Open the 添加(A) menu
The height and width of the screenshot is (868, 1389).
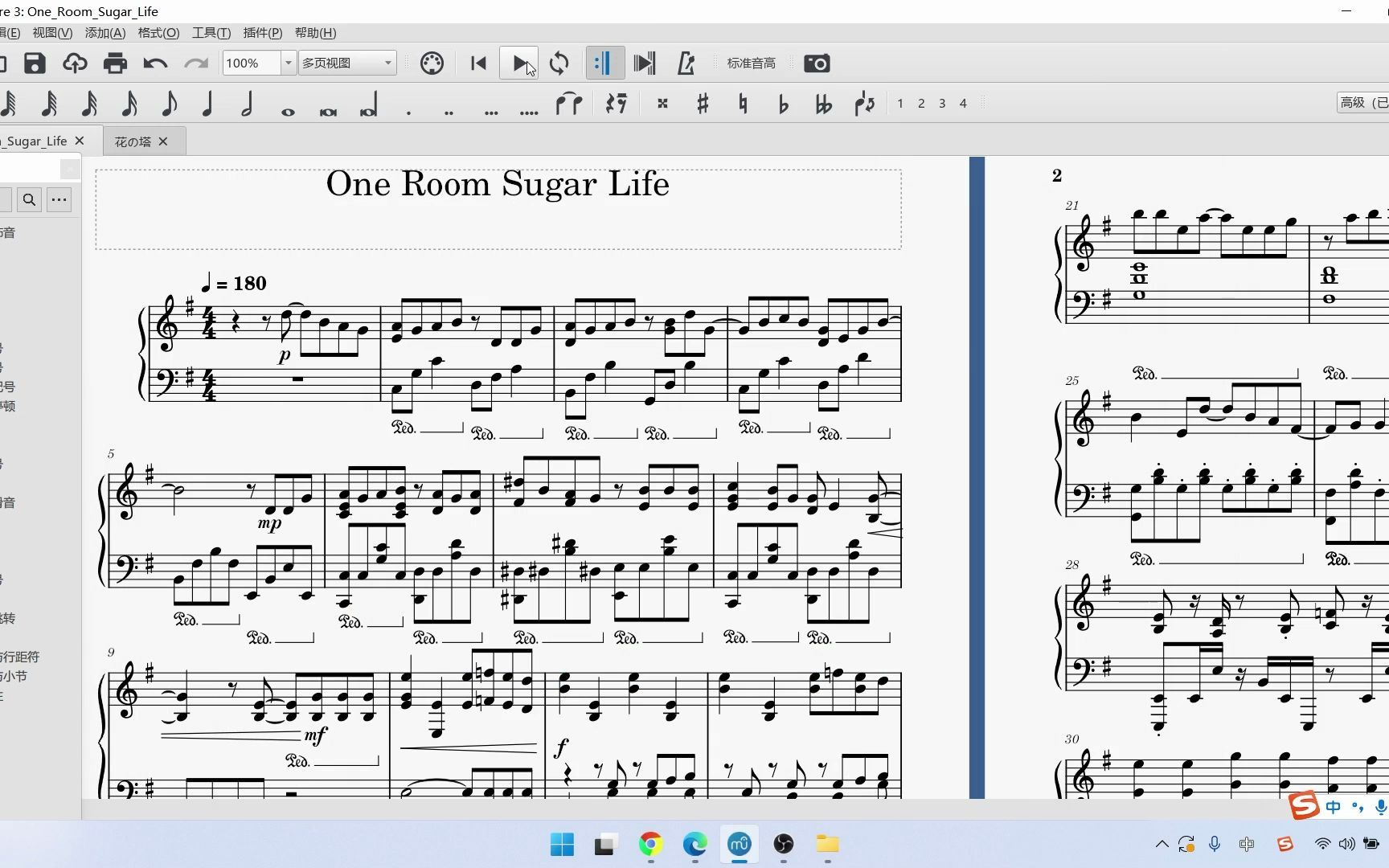coord(105,33)
